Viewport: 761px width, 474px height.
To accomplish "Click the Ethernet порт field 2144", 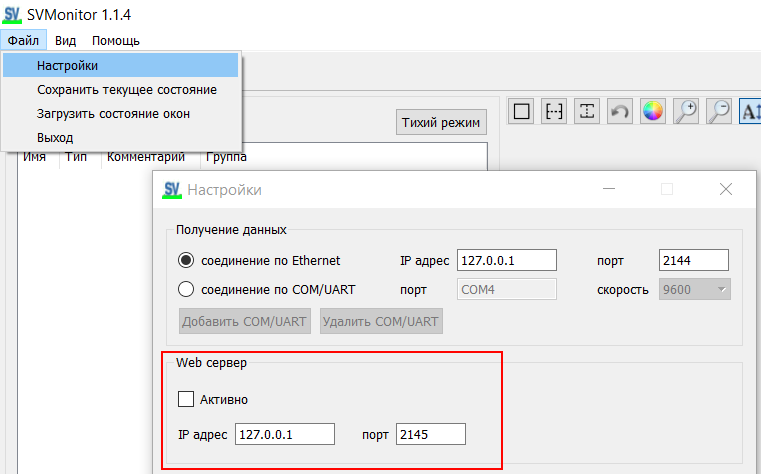I will [694, 261].
